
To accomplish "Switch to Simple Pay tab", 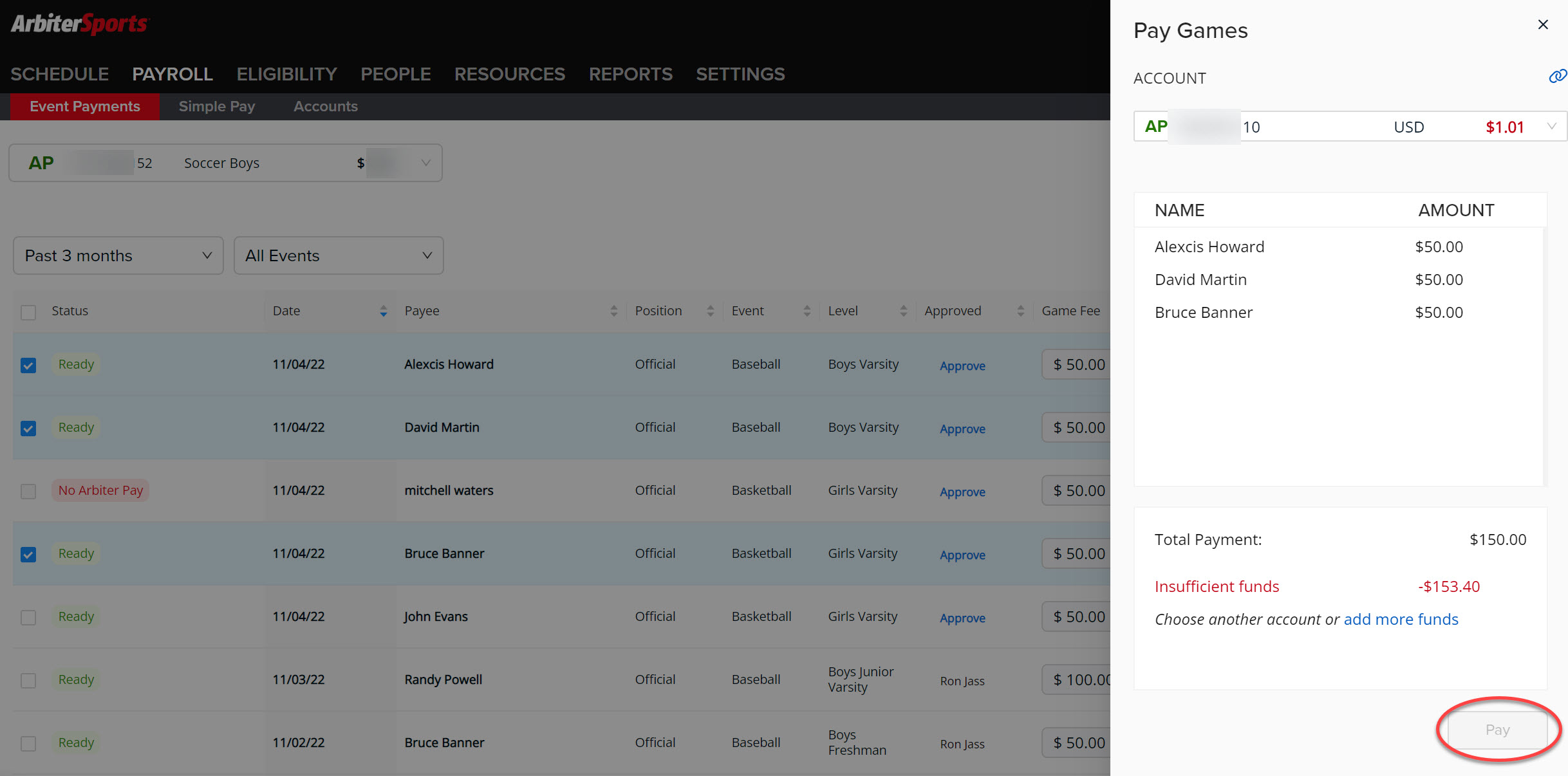I will [217, 107].
